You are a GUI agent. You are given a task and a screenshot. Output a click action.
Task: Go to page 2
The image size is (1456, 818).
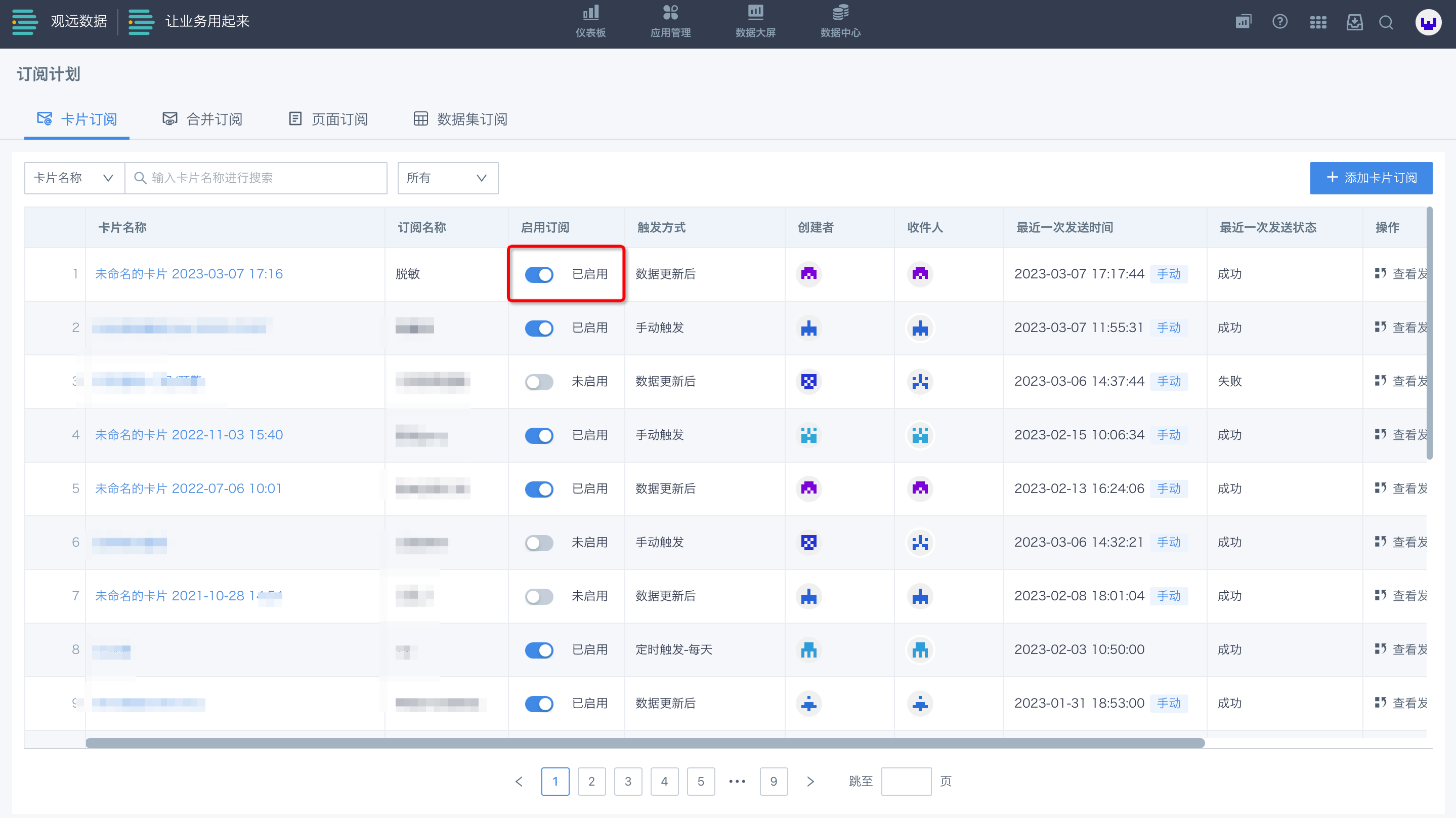(x=591, y=781)
